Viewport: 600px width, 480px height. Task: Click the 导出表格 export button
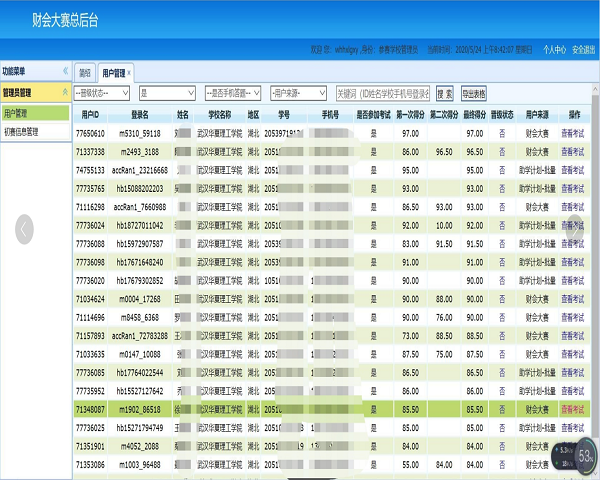coord(474,93)
